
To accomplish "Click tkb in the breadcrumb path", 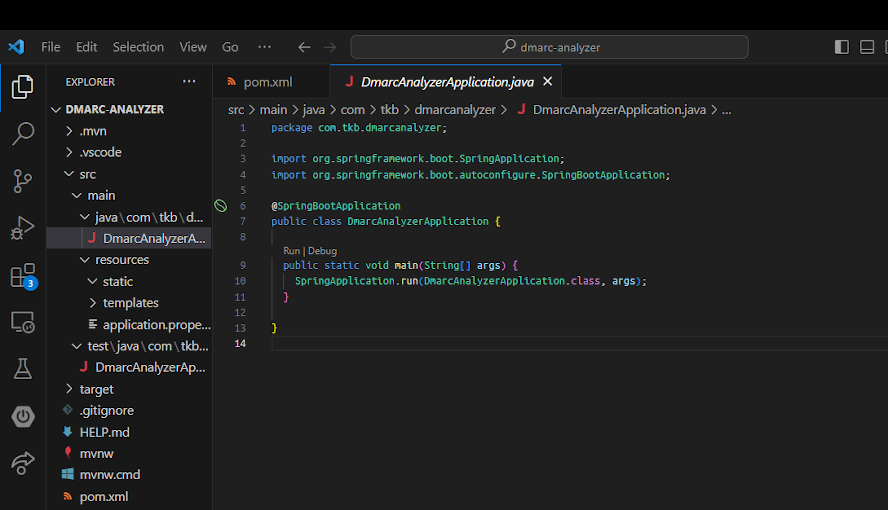I will [389, 110].
